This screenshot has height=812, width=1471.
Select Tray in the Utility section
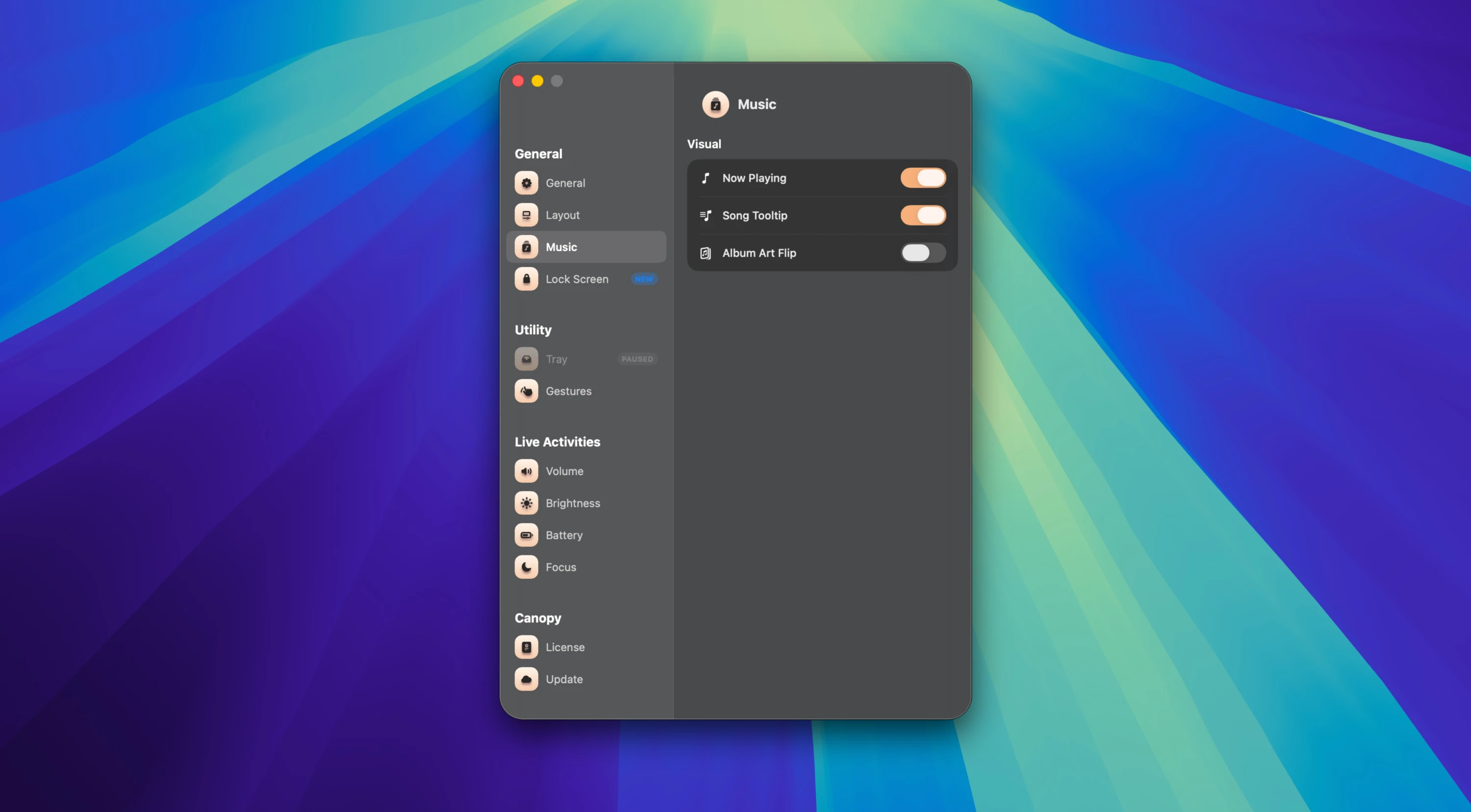coord(586,359)
